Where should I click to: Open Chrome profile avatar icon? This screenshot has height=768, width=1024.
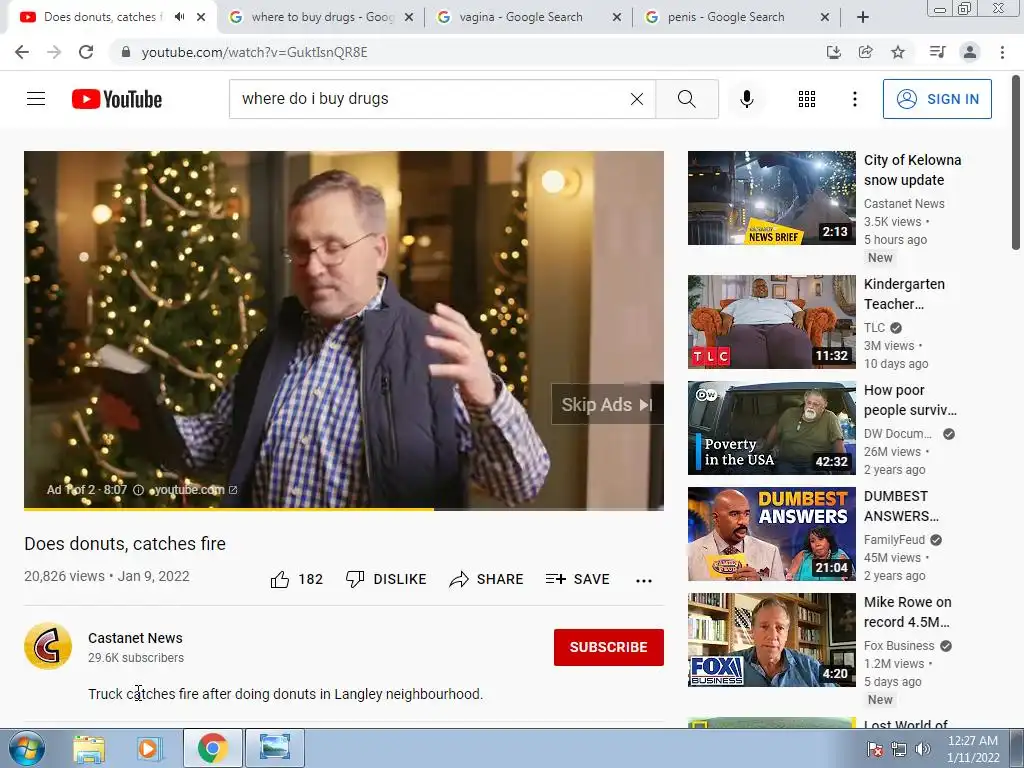pos(970,52)
